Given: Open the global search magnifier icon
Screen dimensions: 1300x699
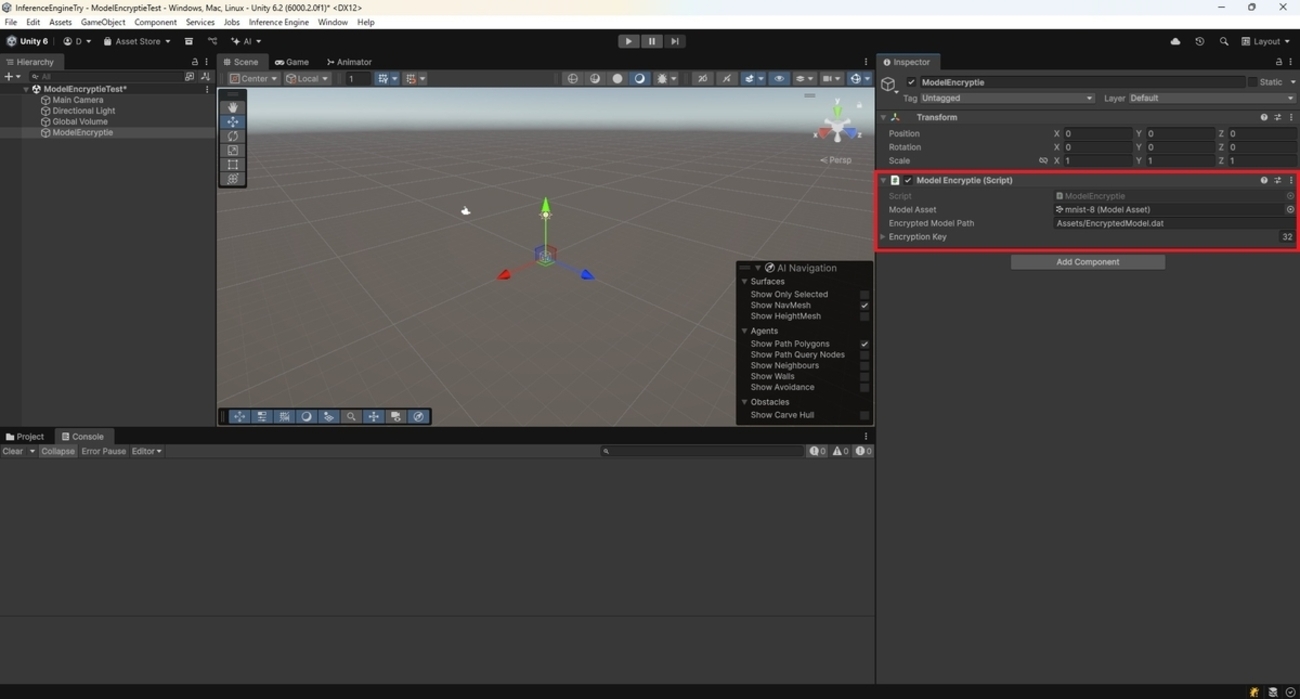Looking at the screenshot, I should [x=1223, y=41].
